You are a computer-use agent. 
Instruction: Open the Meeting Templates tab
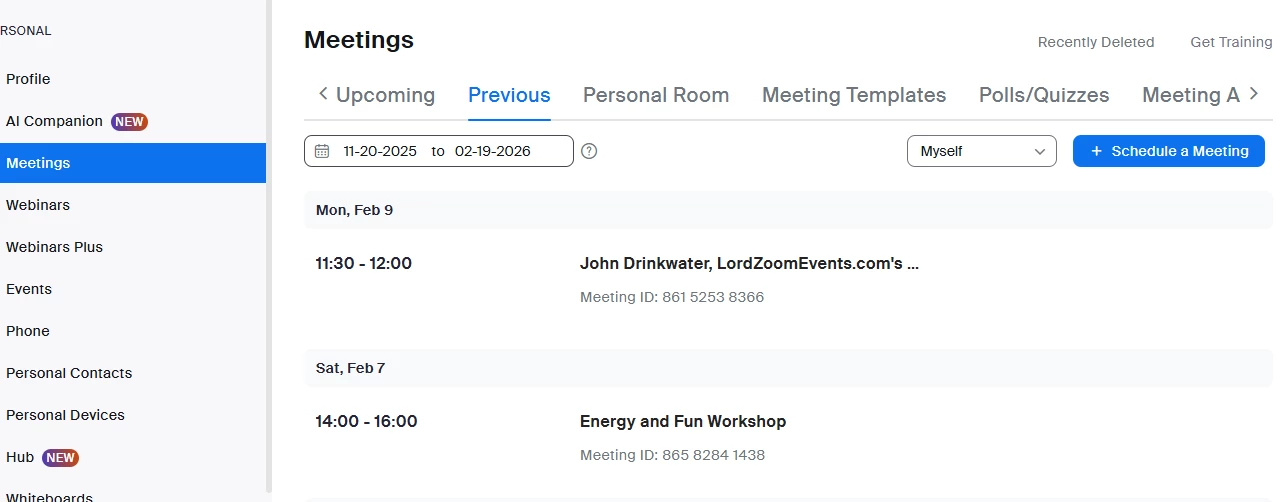pos(853,95)
